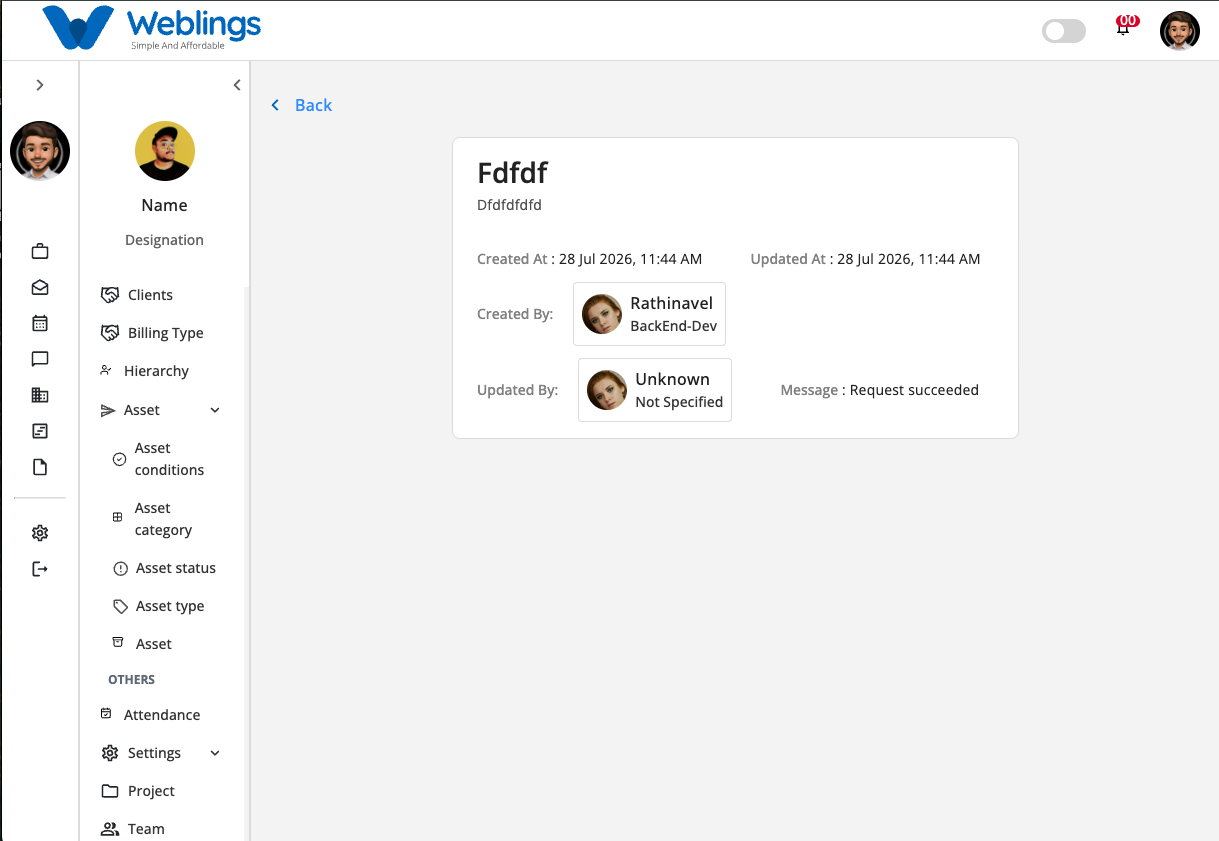Expand the left icon rail with chevron
Screen dimensions: 1219x841
click(40, 85)
